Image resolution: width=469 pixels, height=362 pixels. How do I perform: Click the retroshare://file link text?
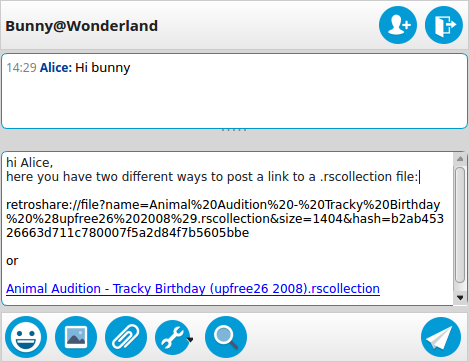(225, 219)
